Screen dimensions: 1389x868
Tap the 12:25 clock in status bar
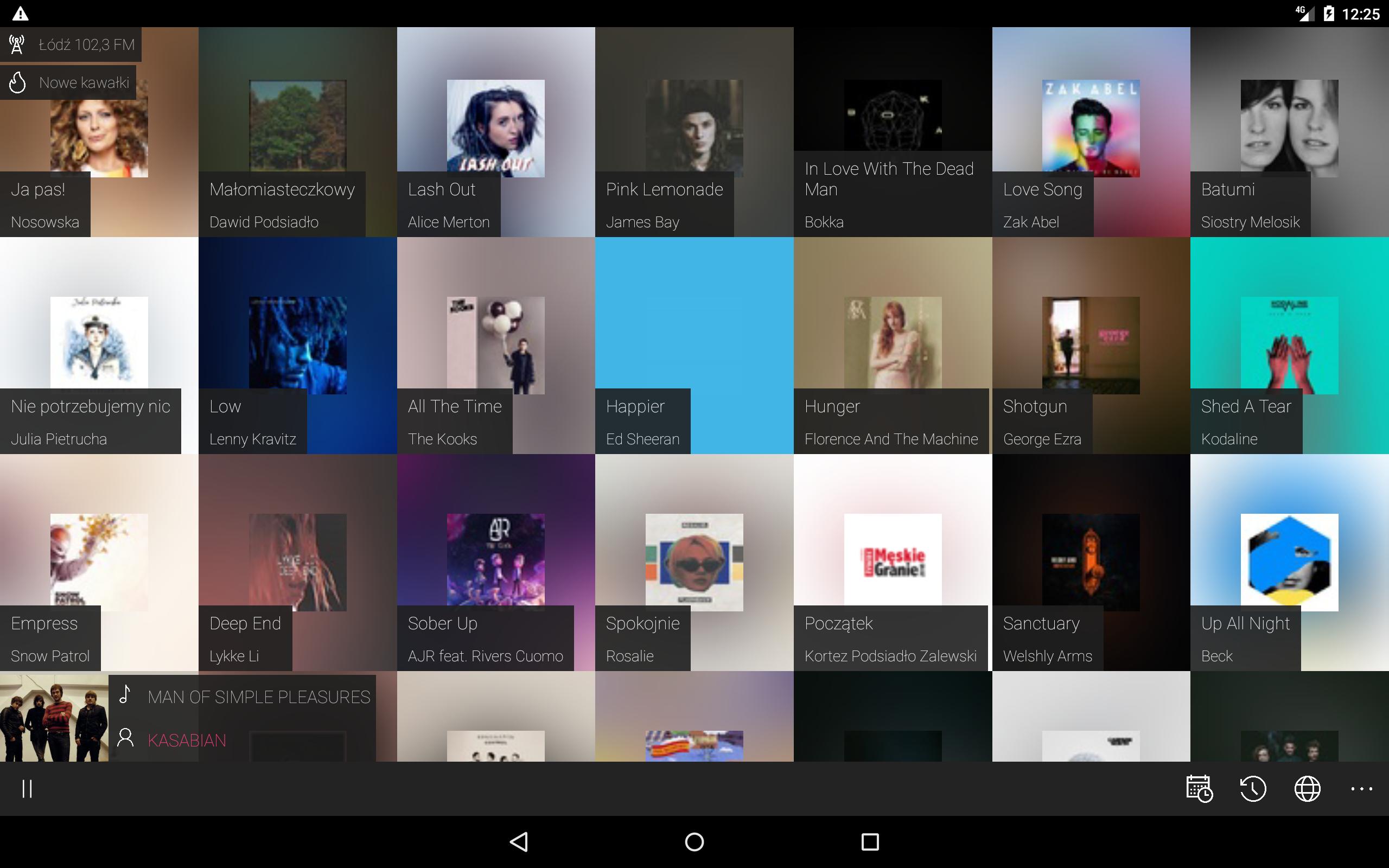coord(1361,14)
